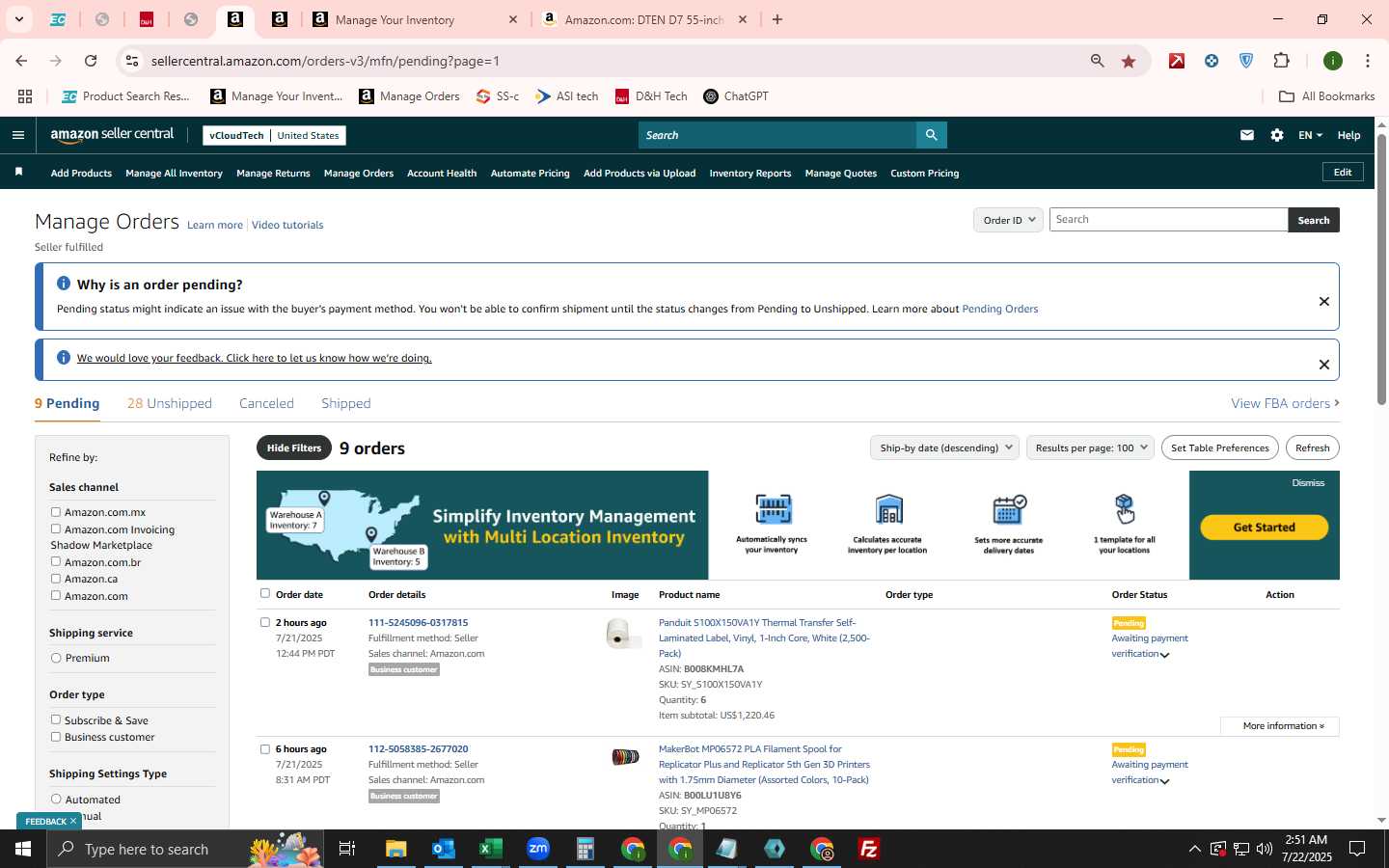Expand More information for first order

click(1279, 725)
